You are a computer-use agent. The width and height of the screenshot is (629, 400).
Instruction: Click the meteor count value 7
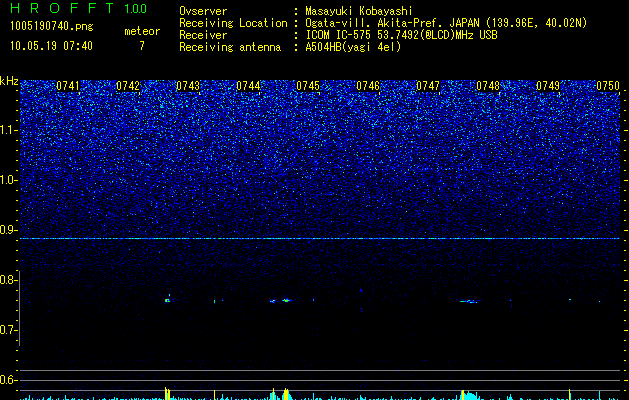(142, 46)
